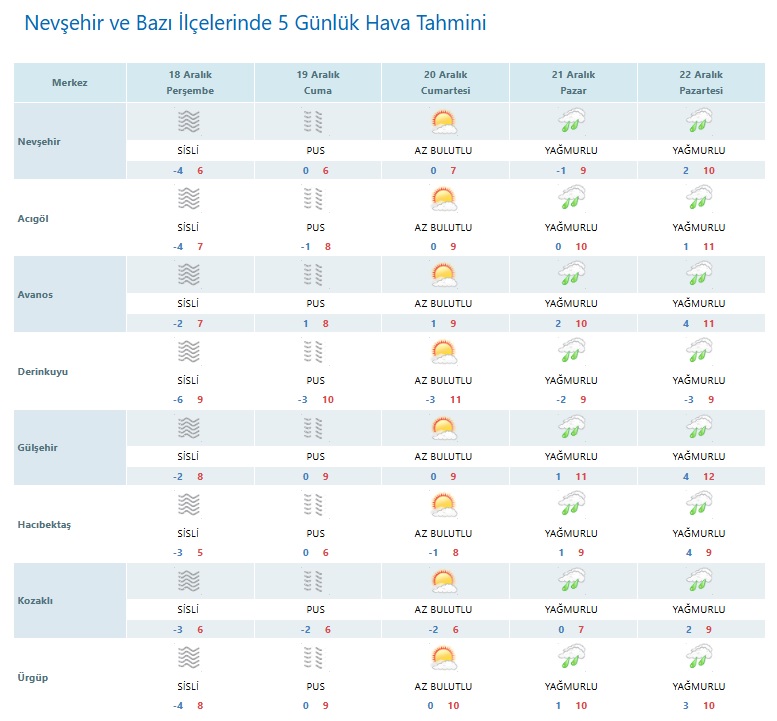Viewport: 777px width, 721px height.
Task: Click Hacıbektaş fog icon for Perşembe
Action: click(188, 505)
